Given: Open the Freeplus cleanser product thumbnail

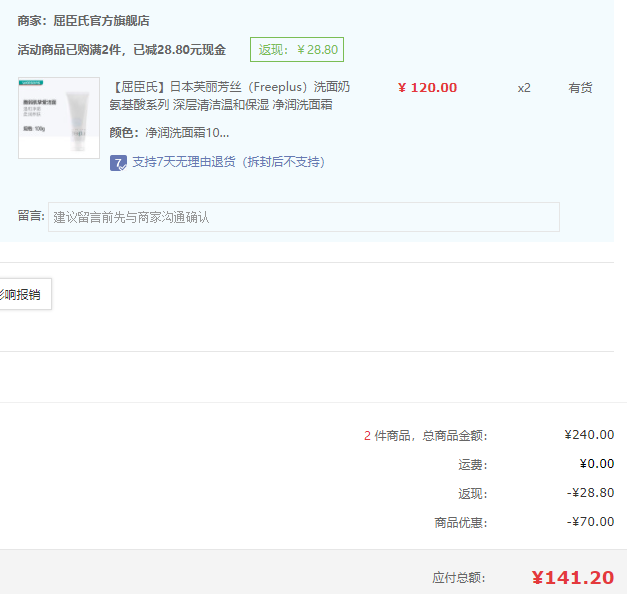Looking at the screenshot, I should (59, 118).
